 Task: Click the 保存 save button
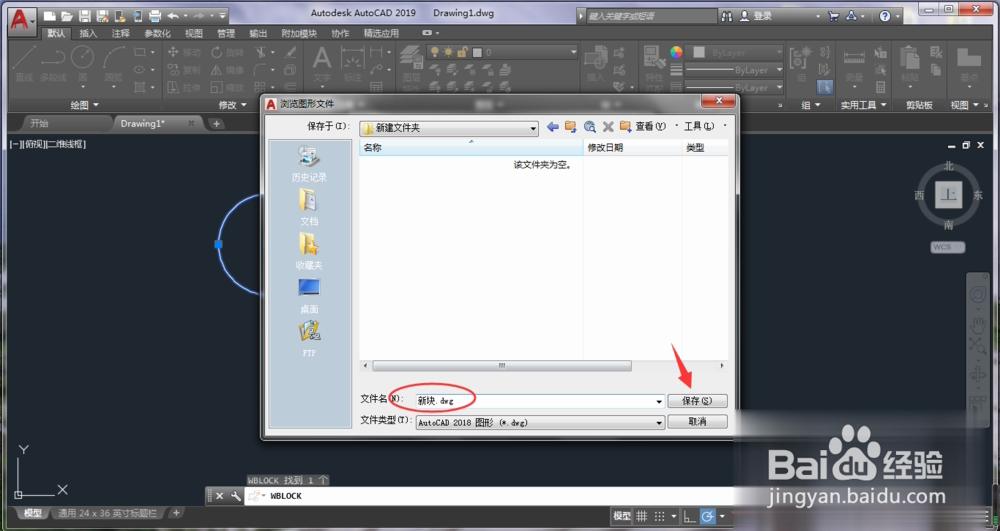tap(697, 401)
